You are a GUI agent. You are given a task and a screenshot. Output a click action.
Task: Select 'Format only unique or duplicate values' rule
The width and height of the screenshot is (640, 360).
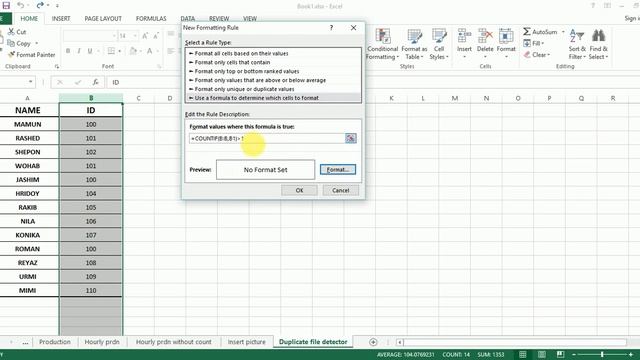pos(273,89)
